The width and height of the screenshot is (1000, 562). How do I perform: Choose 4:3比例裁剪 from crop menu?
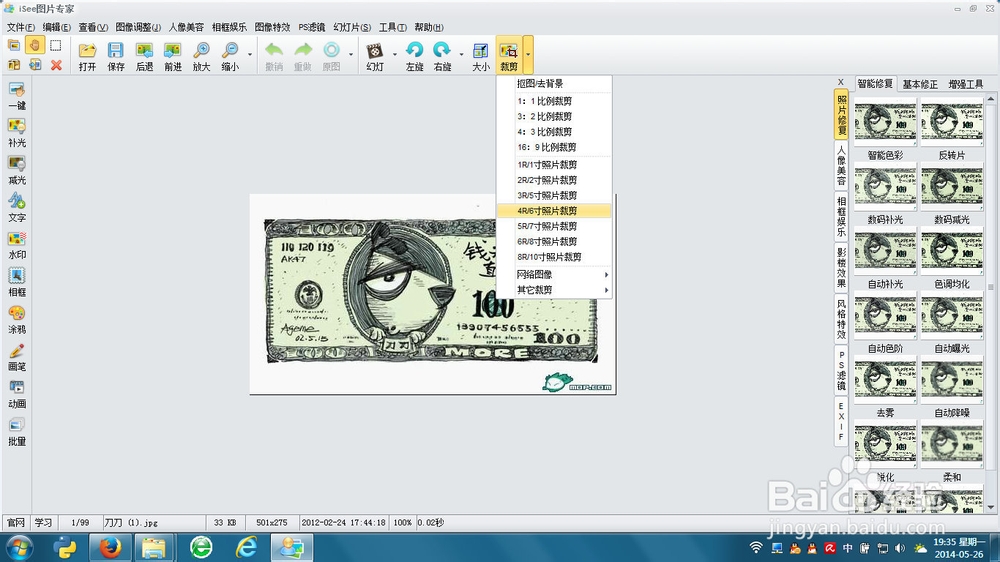[x=554, y=131]
